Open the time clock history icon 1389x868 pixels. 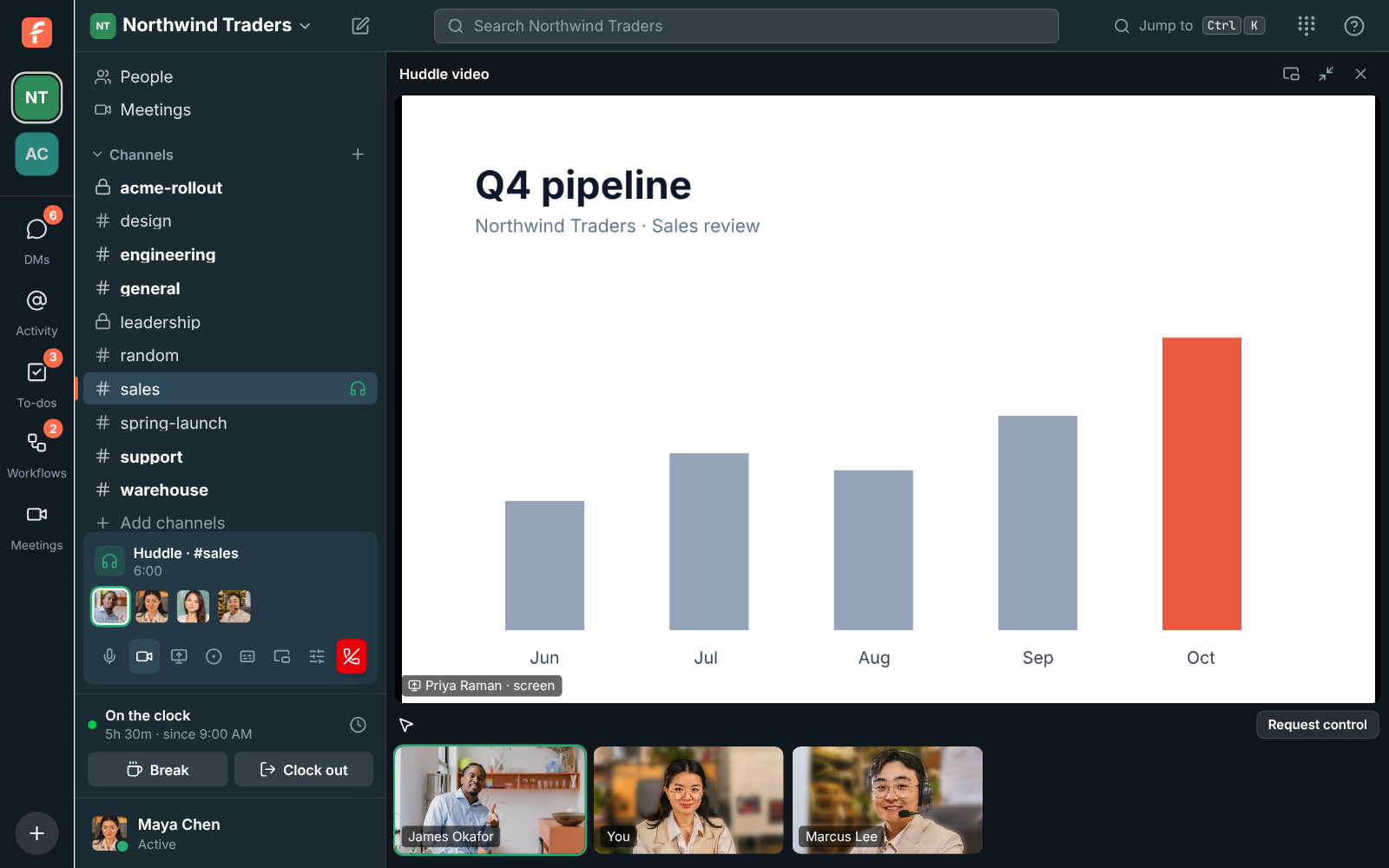[x=358, y=725]
